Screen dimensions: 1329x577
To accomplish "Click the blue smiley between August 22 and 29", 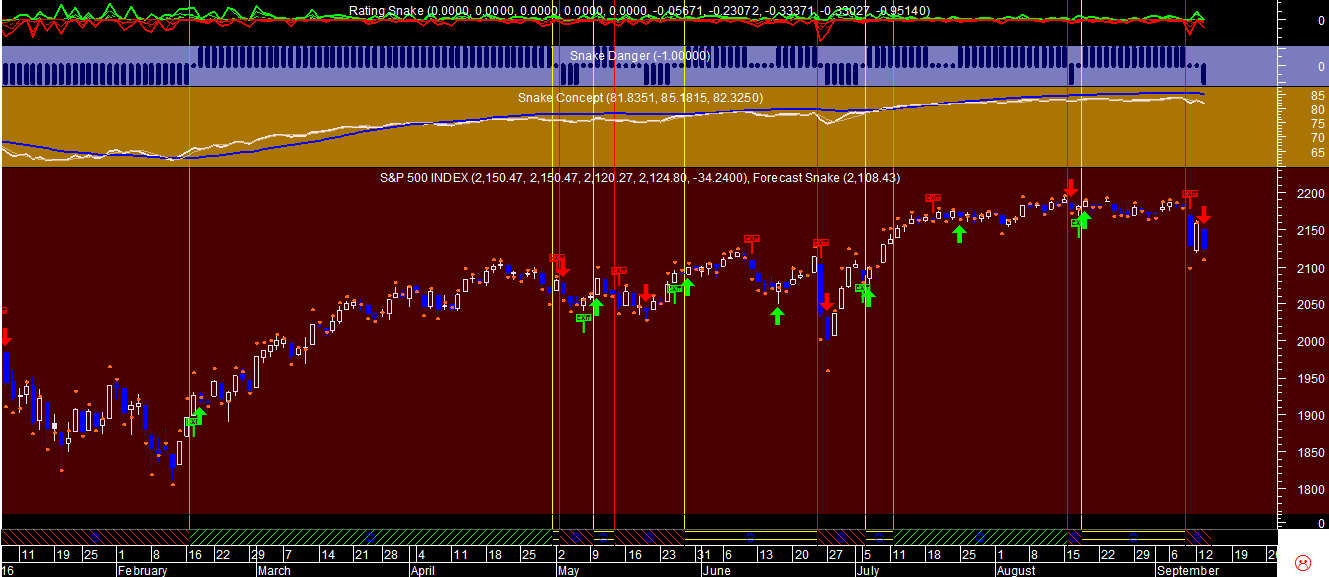I will pyautogui.click(x=1133, y=537).
